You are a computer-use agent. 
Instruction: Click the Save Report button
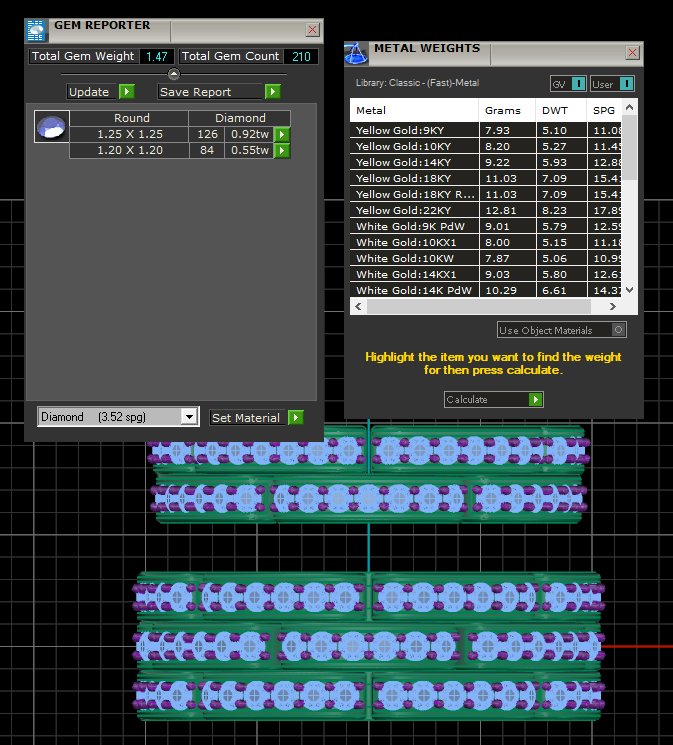pyautogui.click(x=211, y=92)
